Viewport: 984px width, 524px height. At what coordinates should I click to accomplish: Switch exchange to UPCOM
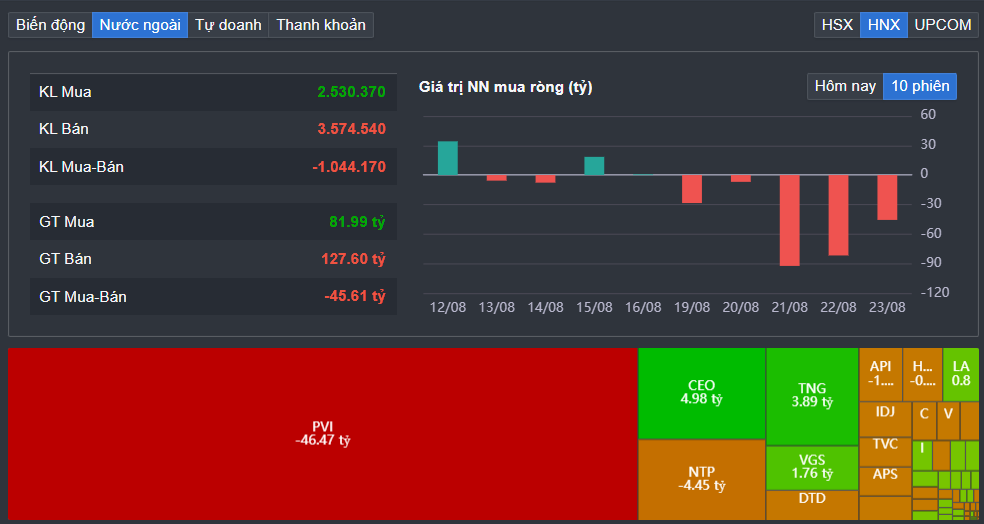tap(943, 25)
